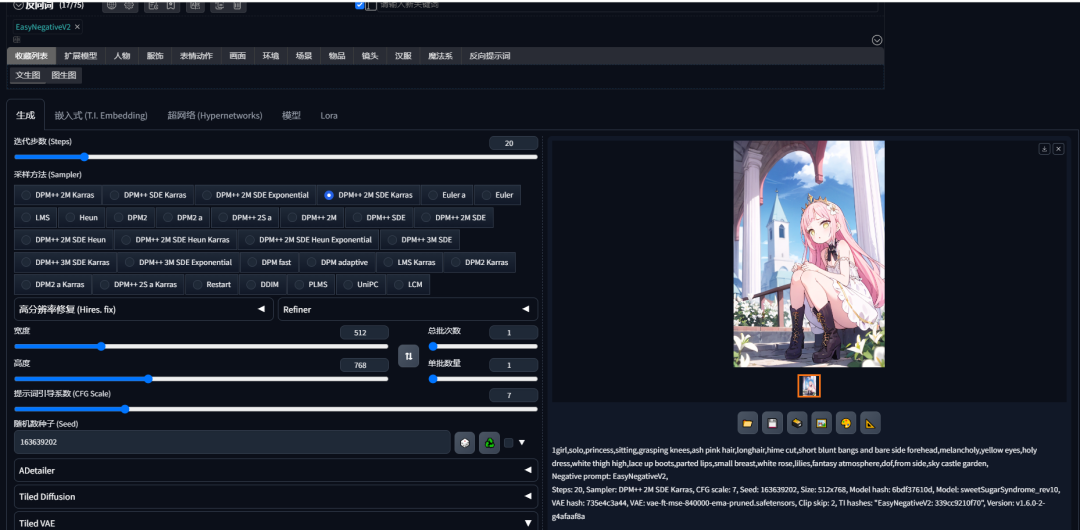The width and height of the screenshot is (1080, 530).
Task: Switch to the 生成 tab
Action: tap(25, 115)
